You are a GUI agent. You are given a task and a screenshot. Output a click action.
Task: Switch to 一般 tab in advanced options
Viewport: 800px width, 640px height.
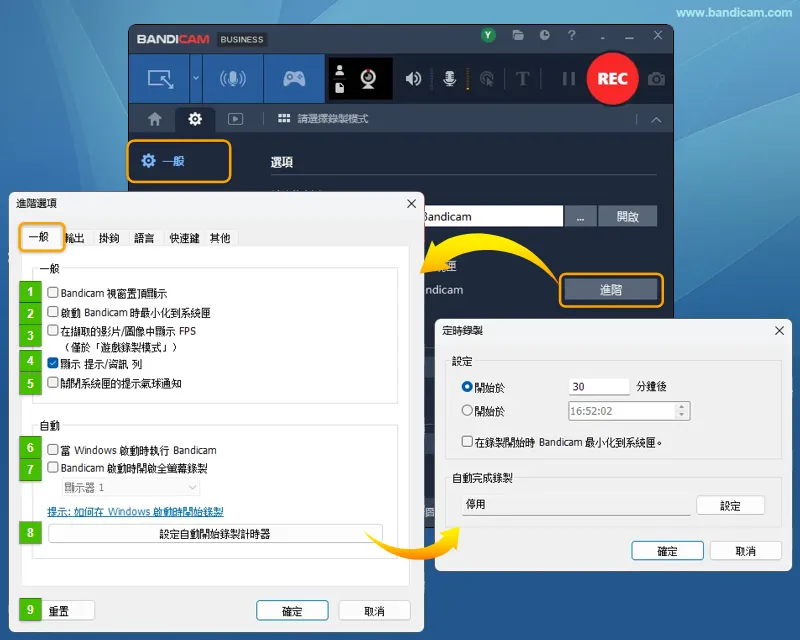[39, 237]
